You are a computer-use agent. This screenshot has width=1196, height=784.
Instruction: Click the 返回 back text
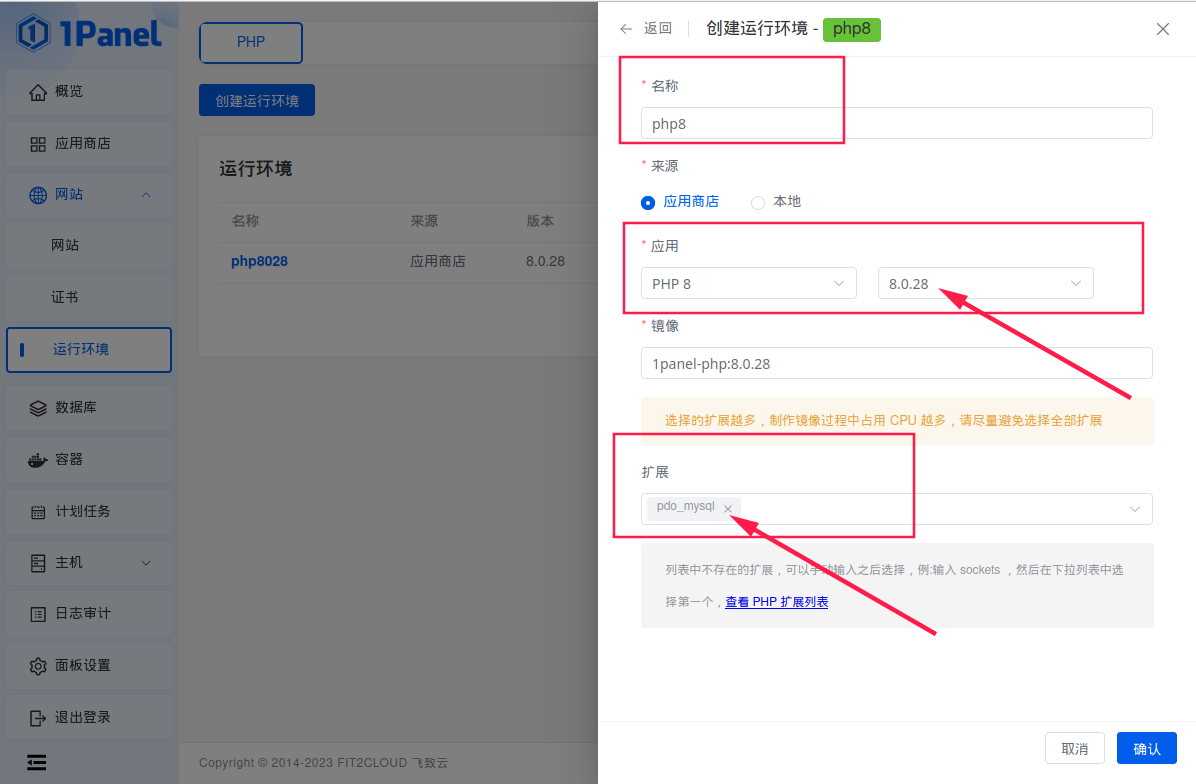pyautogui.click(x=657, y=28)
